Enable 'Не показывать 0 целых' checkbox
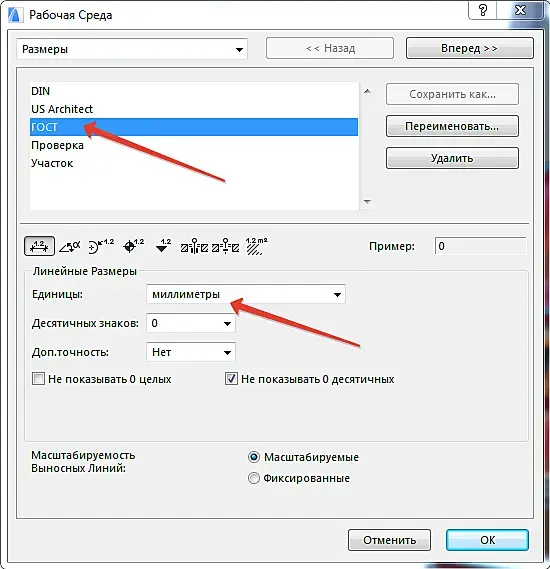 pyautogui.click(x=38, y=379)
